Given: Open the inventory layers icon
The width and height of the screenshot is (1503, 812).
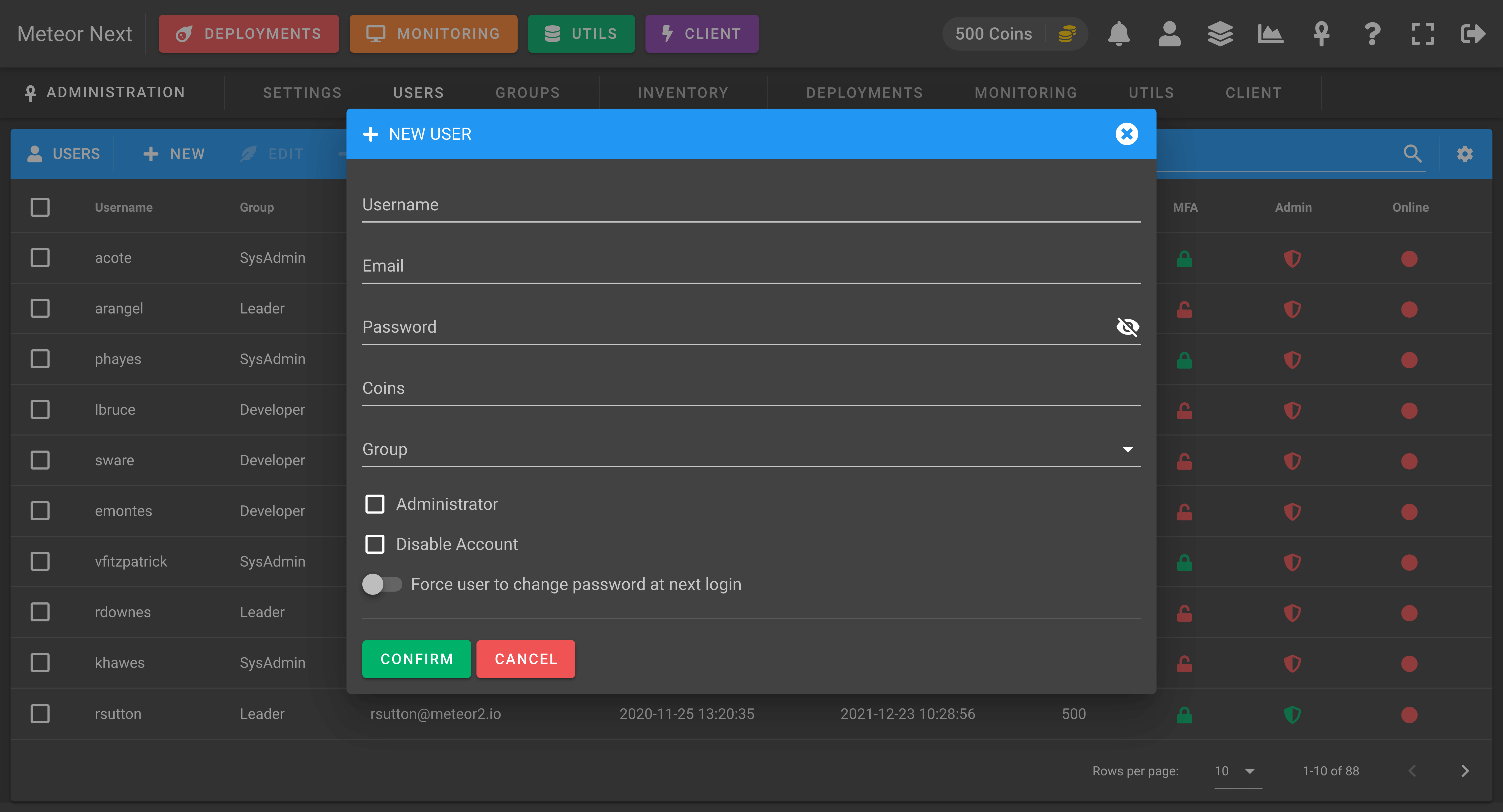Looking at the screenshot, I should pos(1220,34).
